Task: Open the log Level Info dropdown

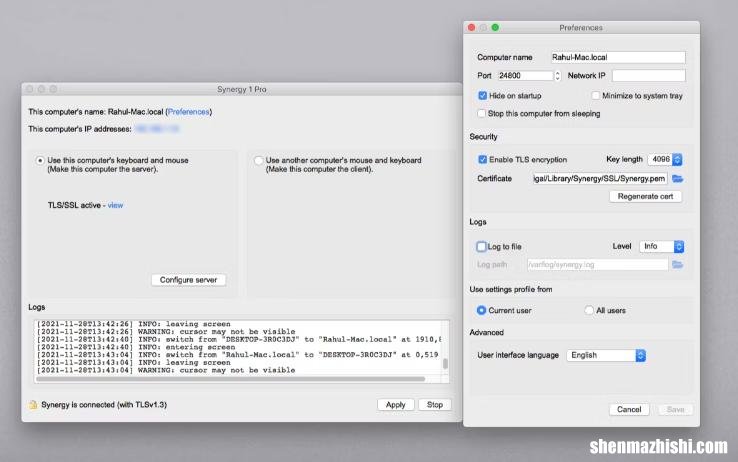Action: click(661, 247)
